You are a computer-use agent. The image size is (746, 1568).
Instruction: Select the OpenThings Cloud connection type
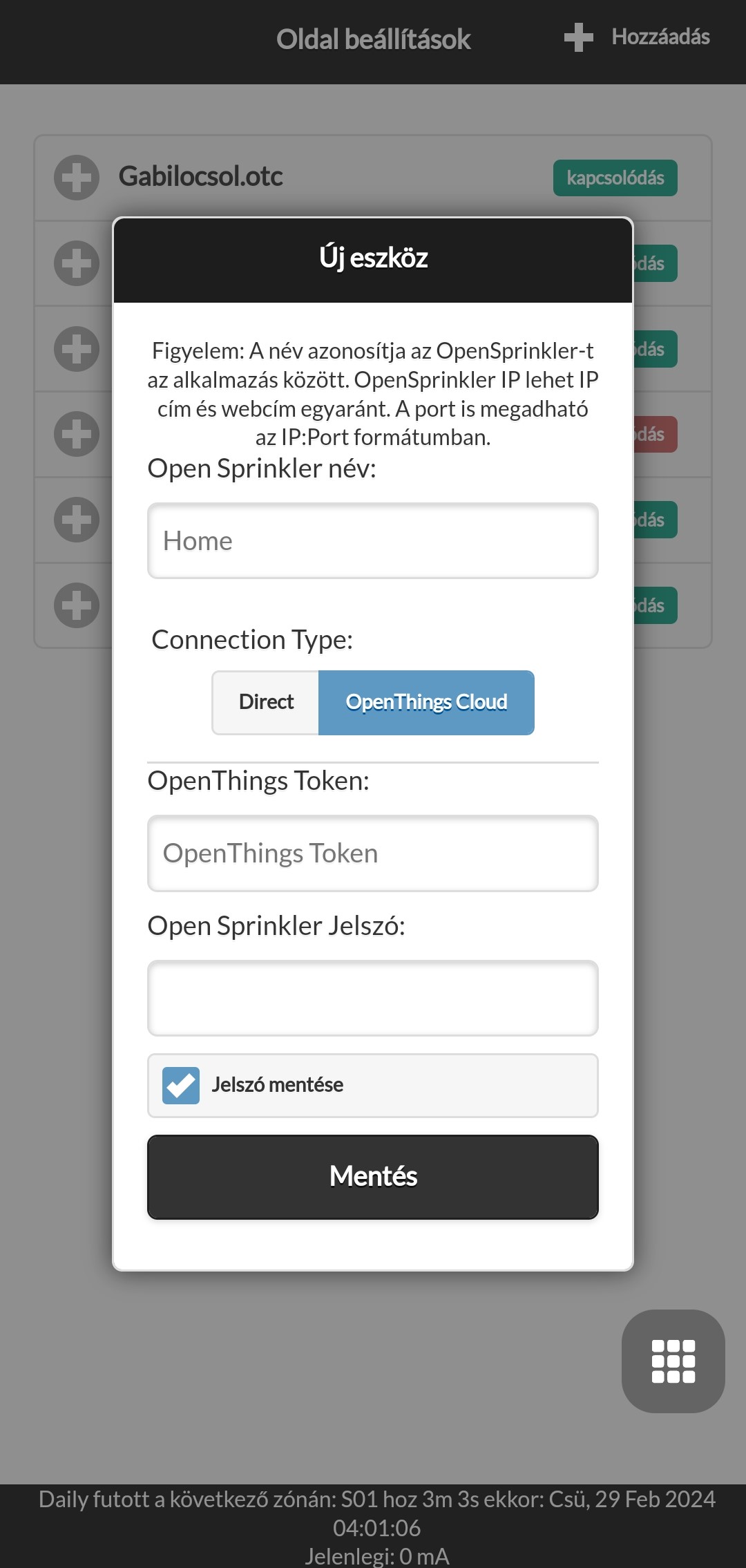point(426,702)
